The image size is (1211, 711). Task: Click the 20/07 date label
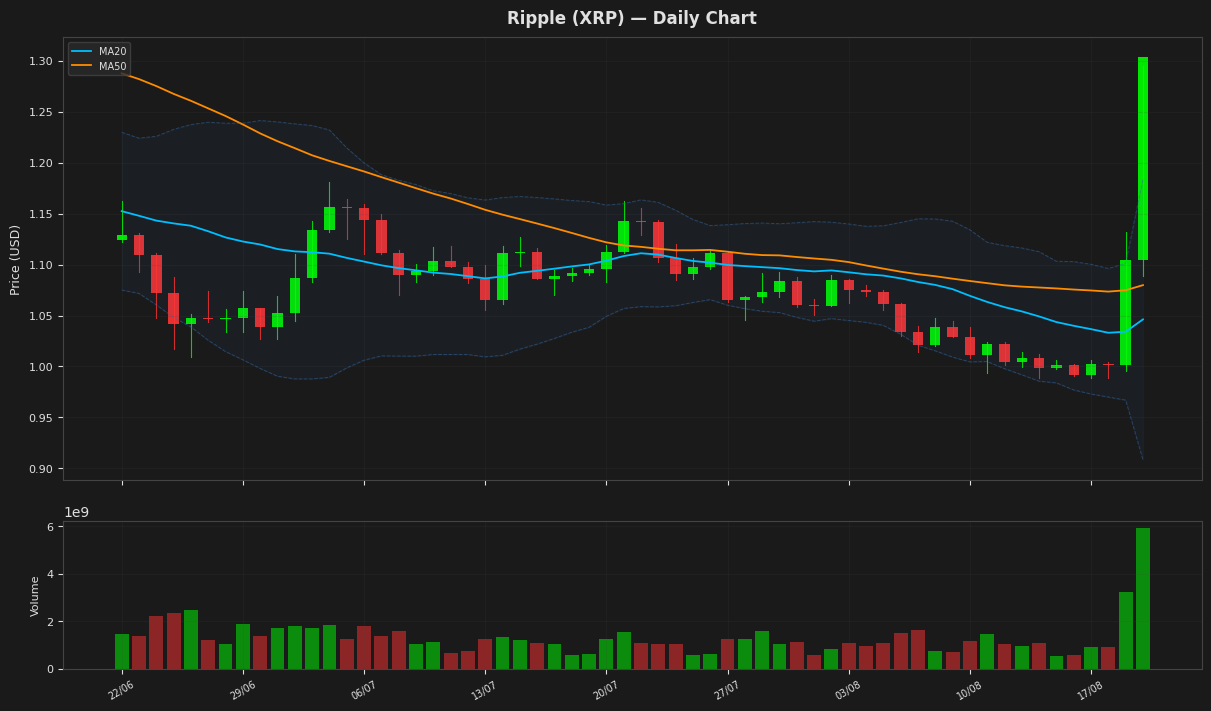tap(605, 690)
